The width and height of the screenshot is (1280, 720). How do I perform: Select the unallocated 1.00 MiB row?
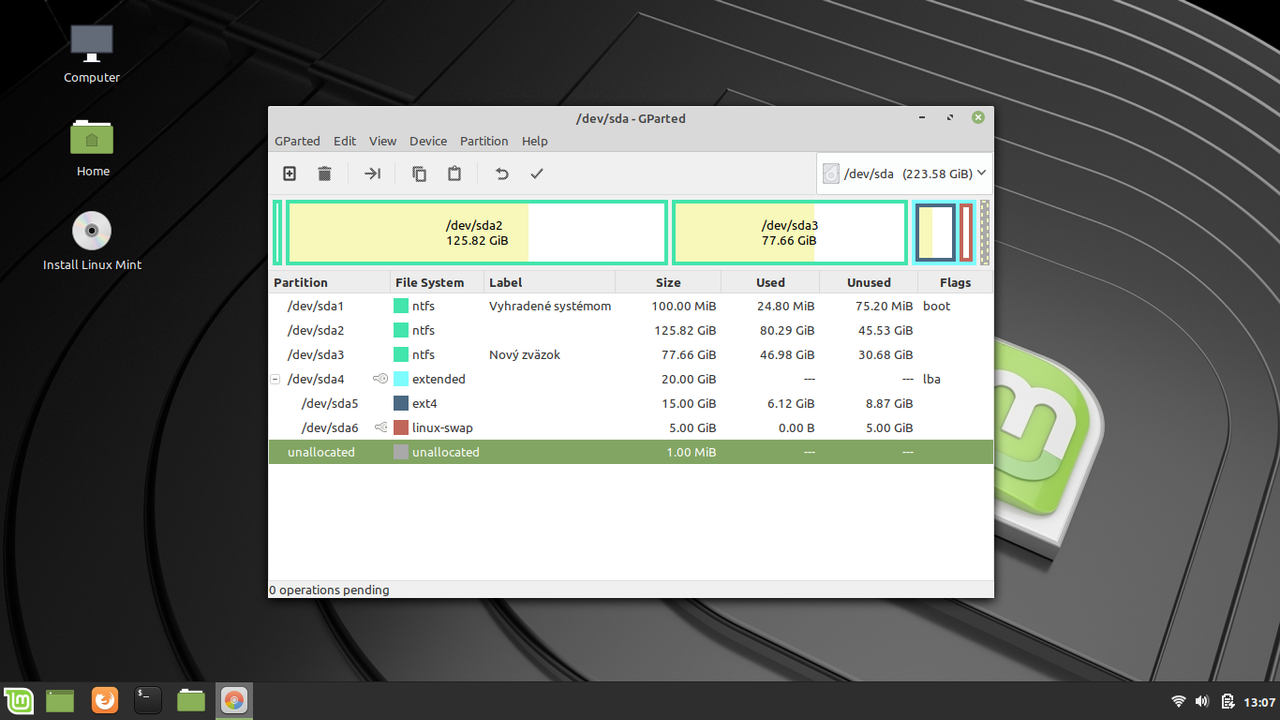(x=631, y=452)
